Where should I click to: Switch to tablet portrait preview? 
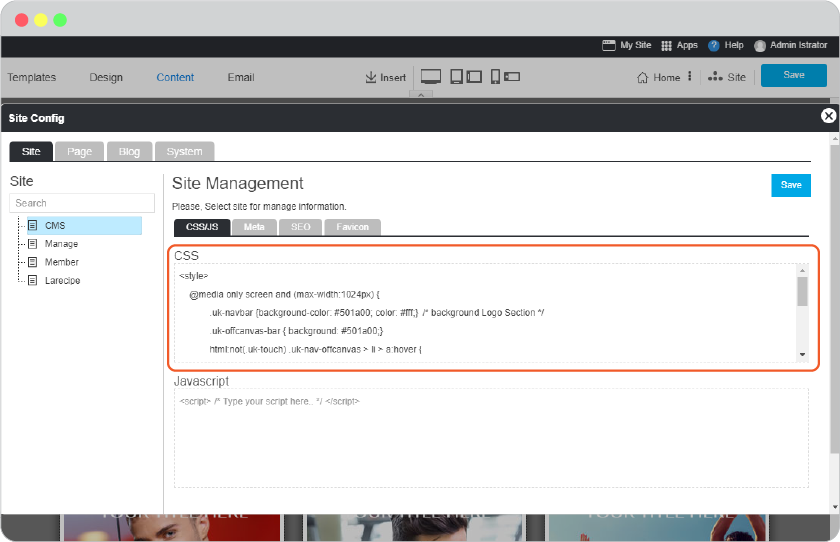tap(456, 77)
